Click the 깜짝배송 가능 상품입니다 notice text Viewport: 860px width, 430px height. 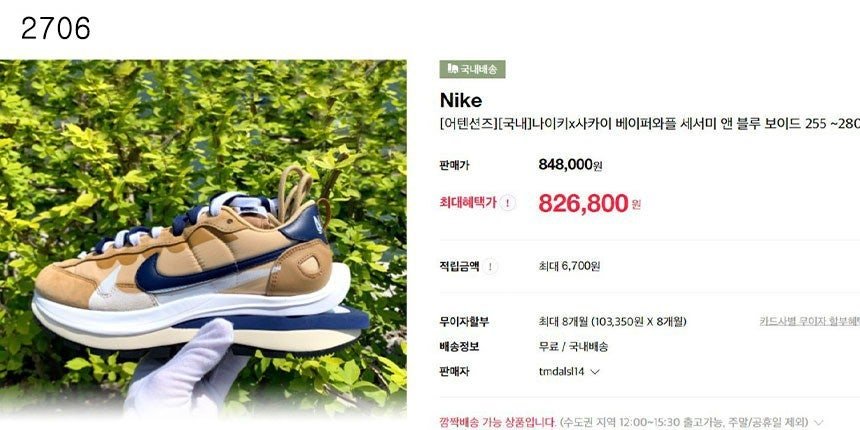pyautogui.click(x=497, y=423)
